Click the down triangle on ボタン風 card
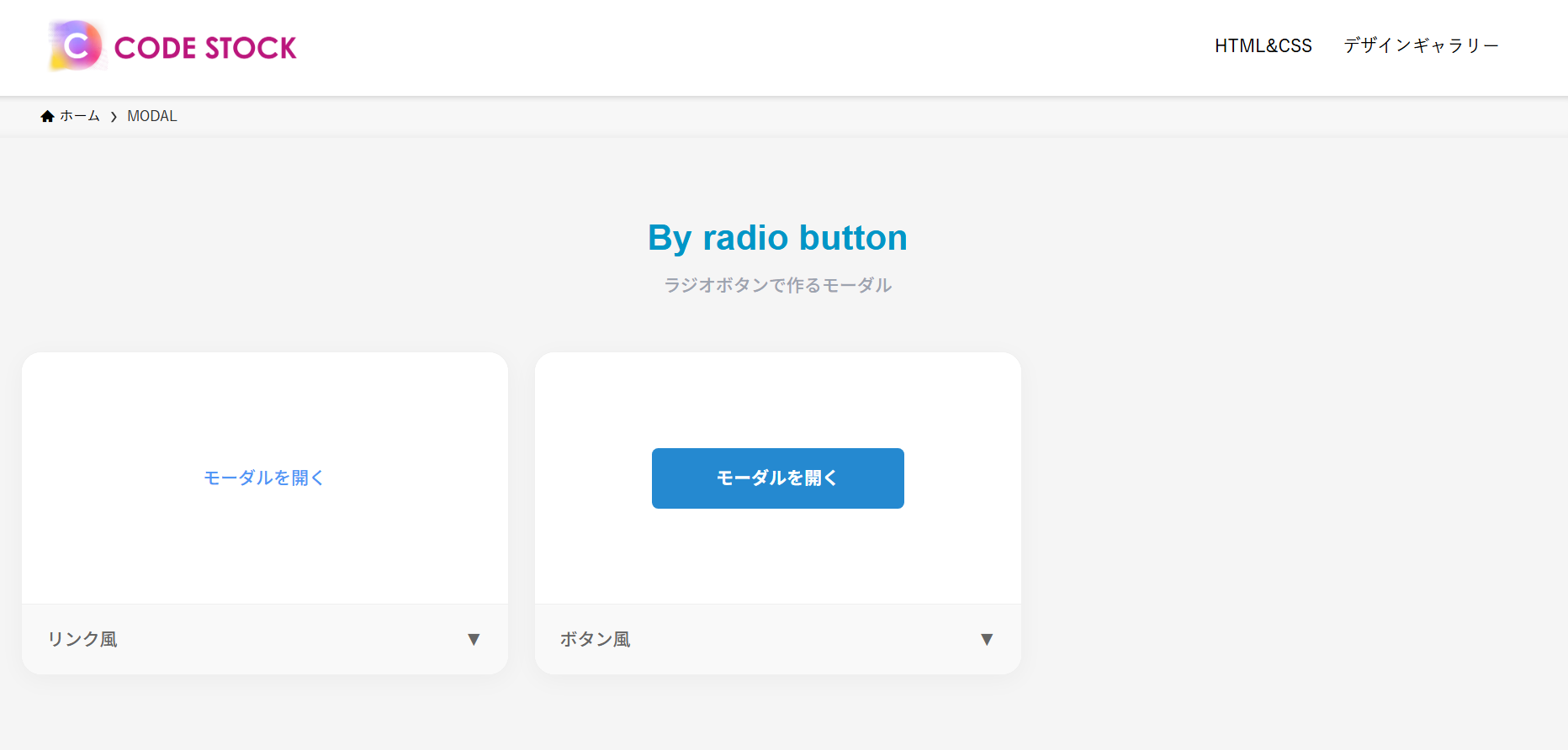1568x750 pixels. tap(987, 639)
